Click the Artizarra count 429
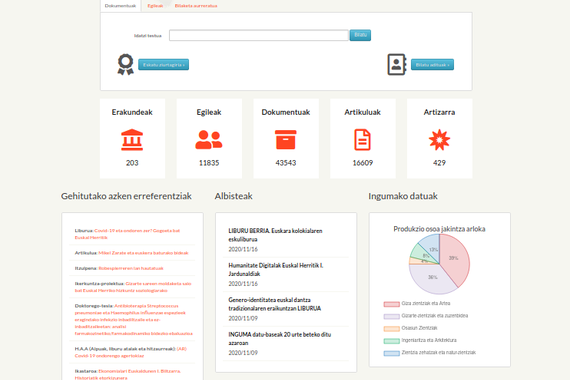The width and height of the screenshot is (570, 380). click(439, 163)
